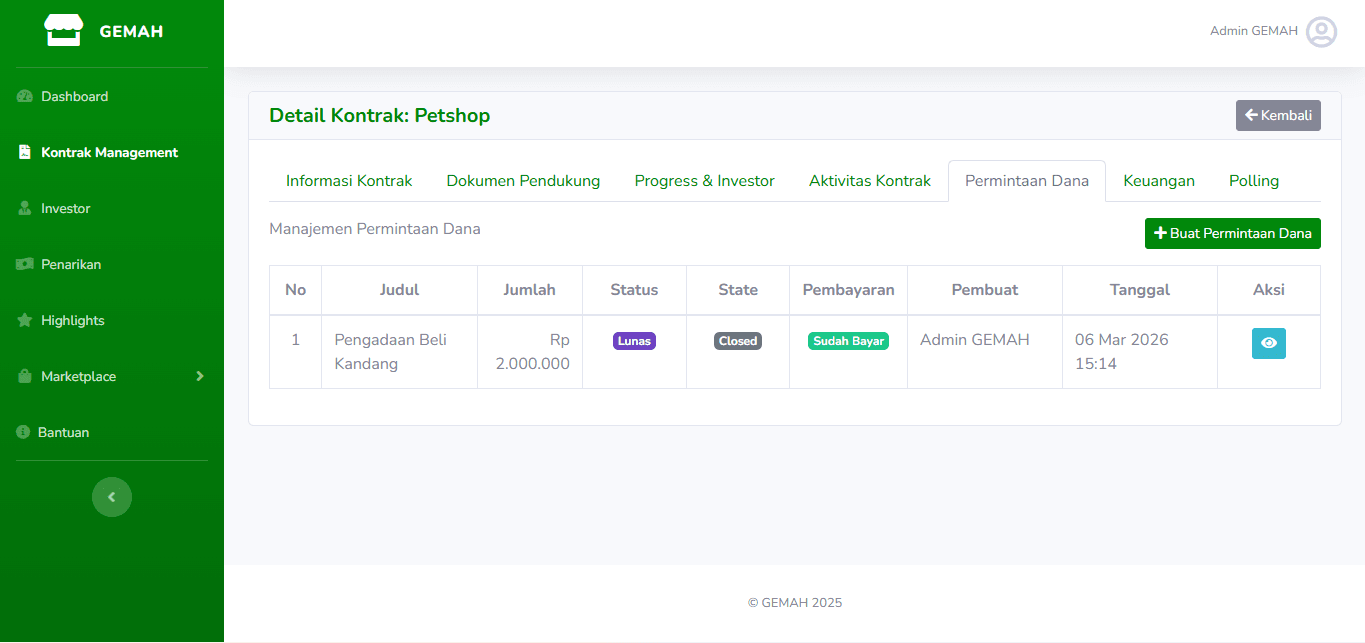Go to the Polling tab
This screenshot has width=1365, height=643.
click(1253, 181)
